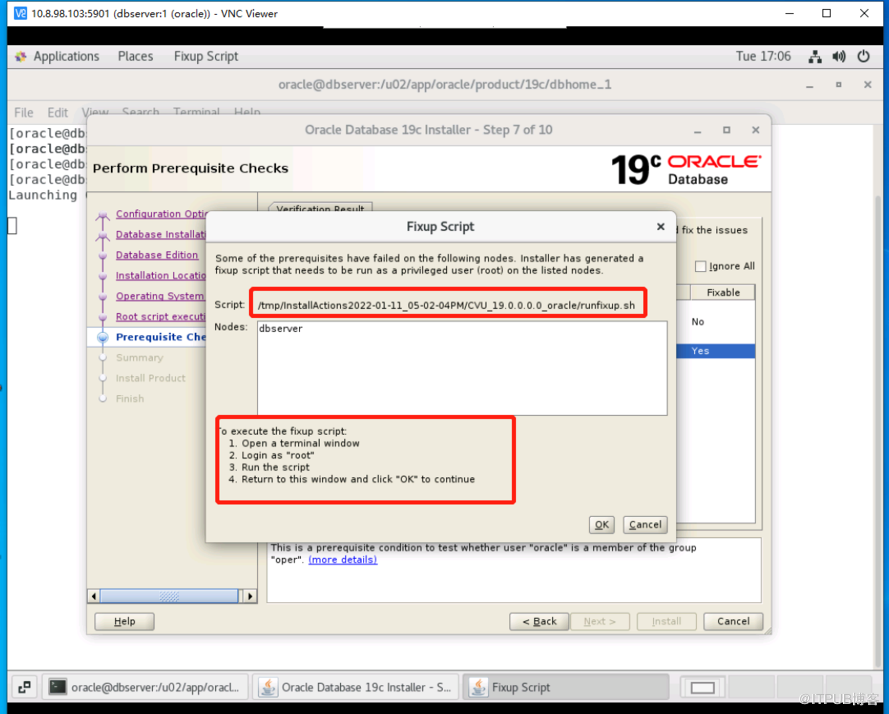
Task: Open Root script execution step link
Action: pos(160,316)
